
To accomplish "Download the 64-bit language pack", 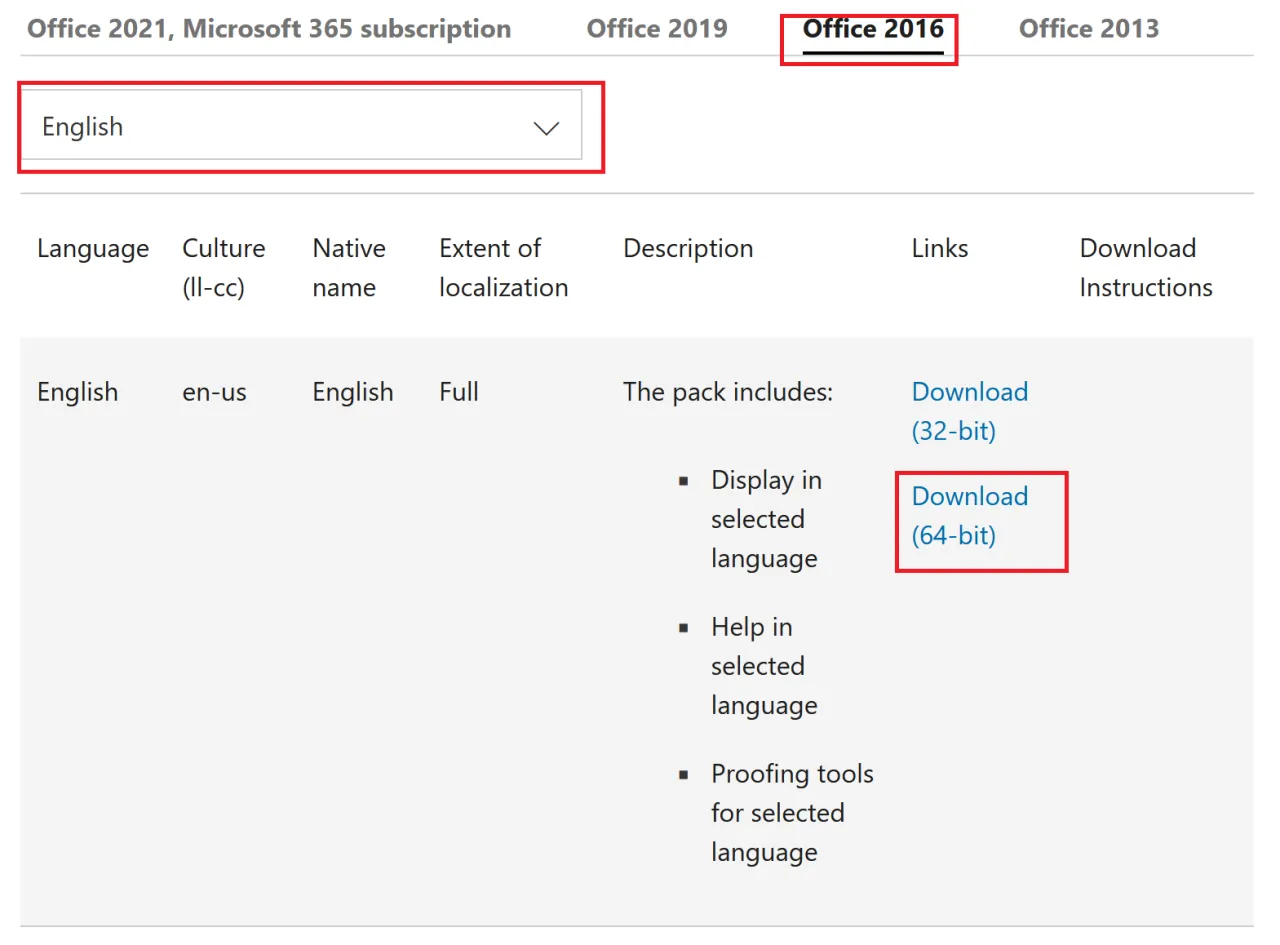I will (970, 516).
